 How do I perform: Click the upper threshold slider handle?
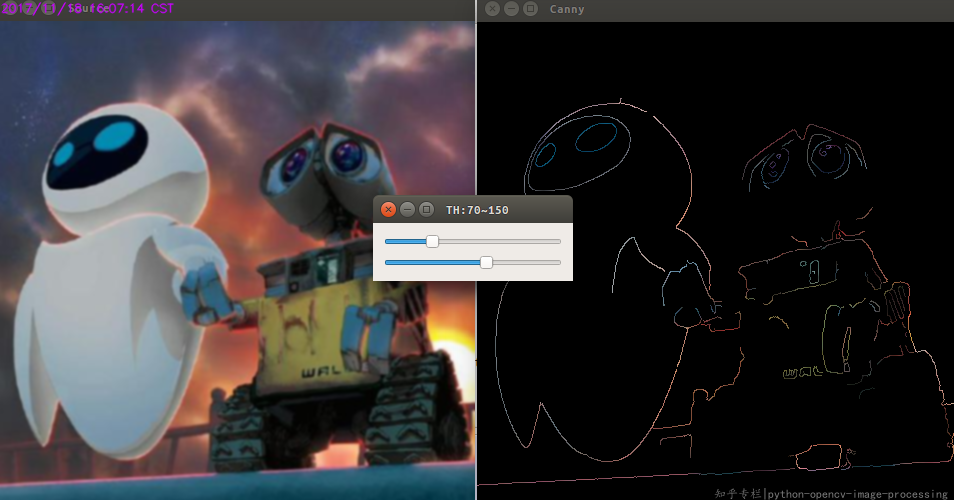(486, 263)
